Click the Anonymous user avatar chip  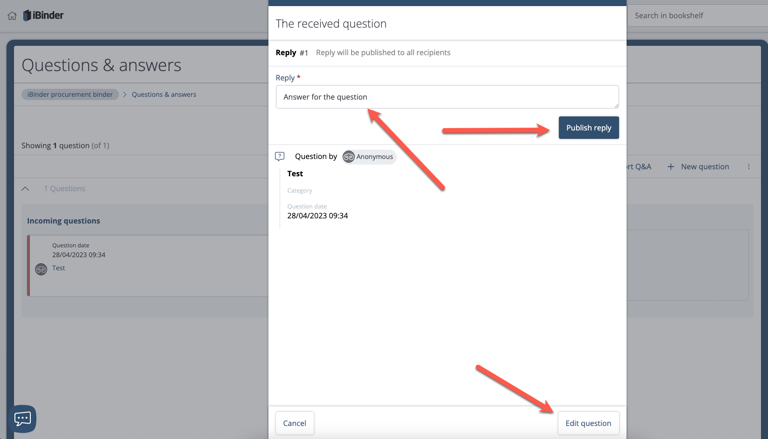(368, 156)
